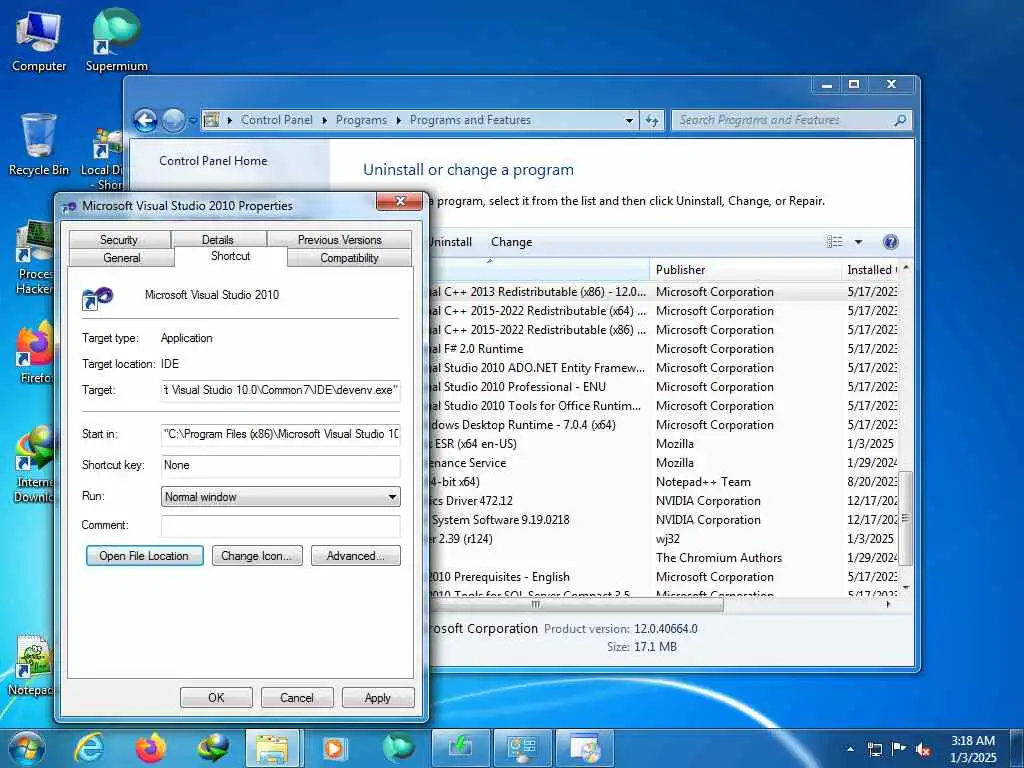Open the recent pages dropdown beside the forward button
1024x768 pixels.
point(193,121)
